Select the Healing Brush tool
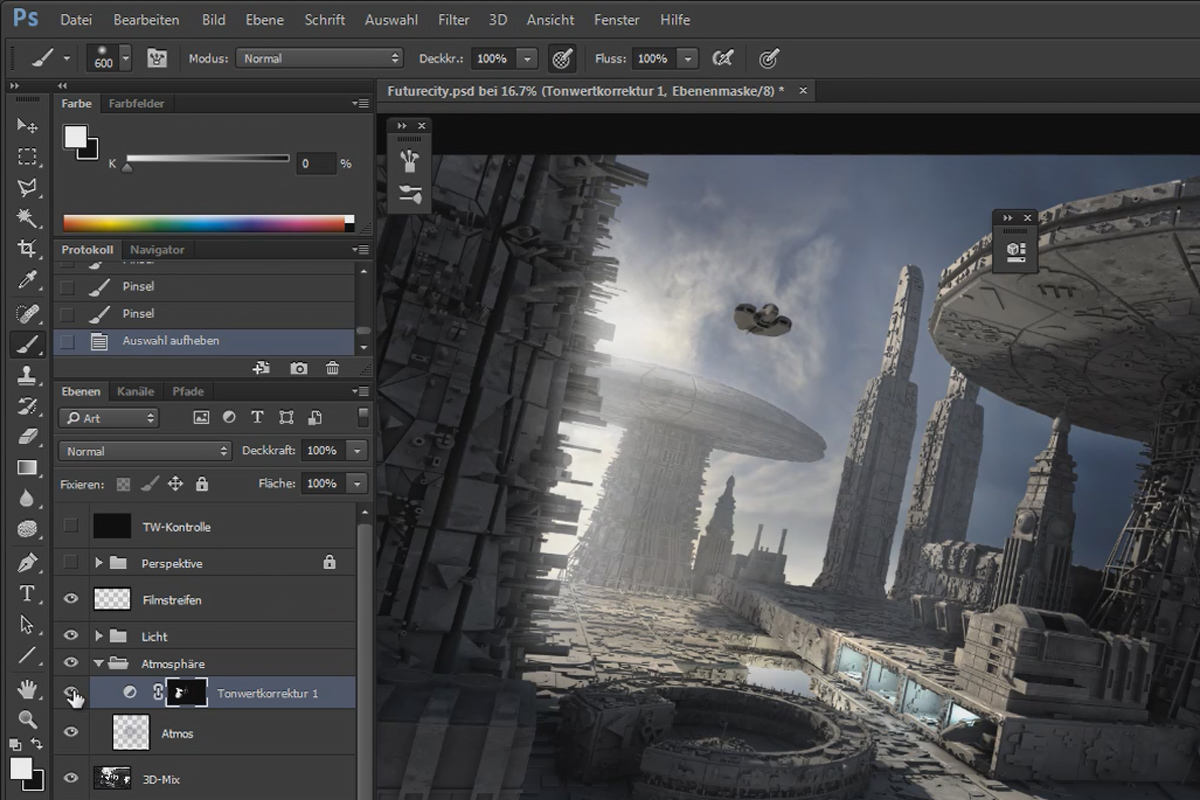Image resolution: width=1200 pixels, height=800 pixels. [27, 314]
